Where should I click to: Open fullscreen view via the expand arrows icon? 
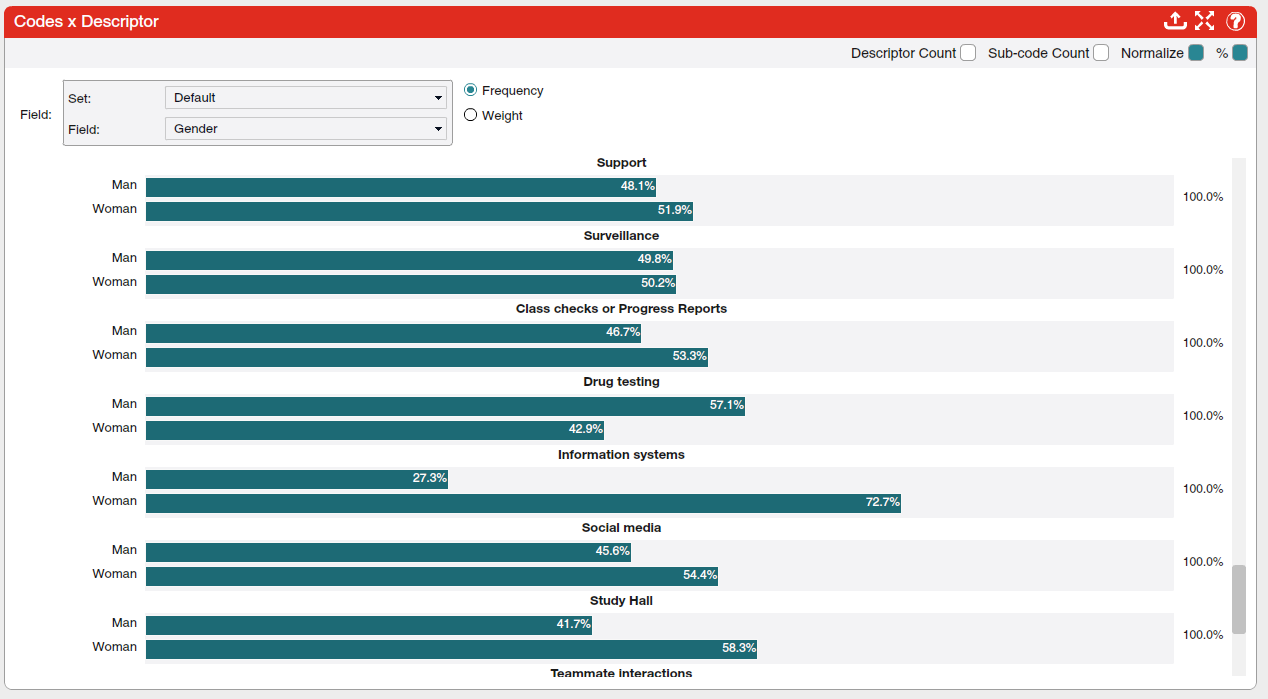point(1204,20)
